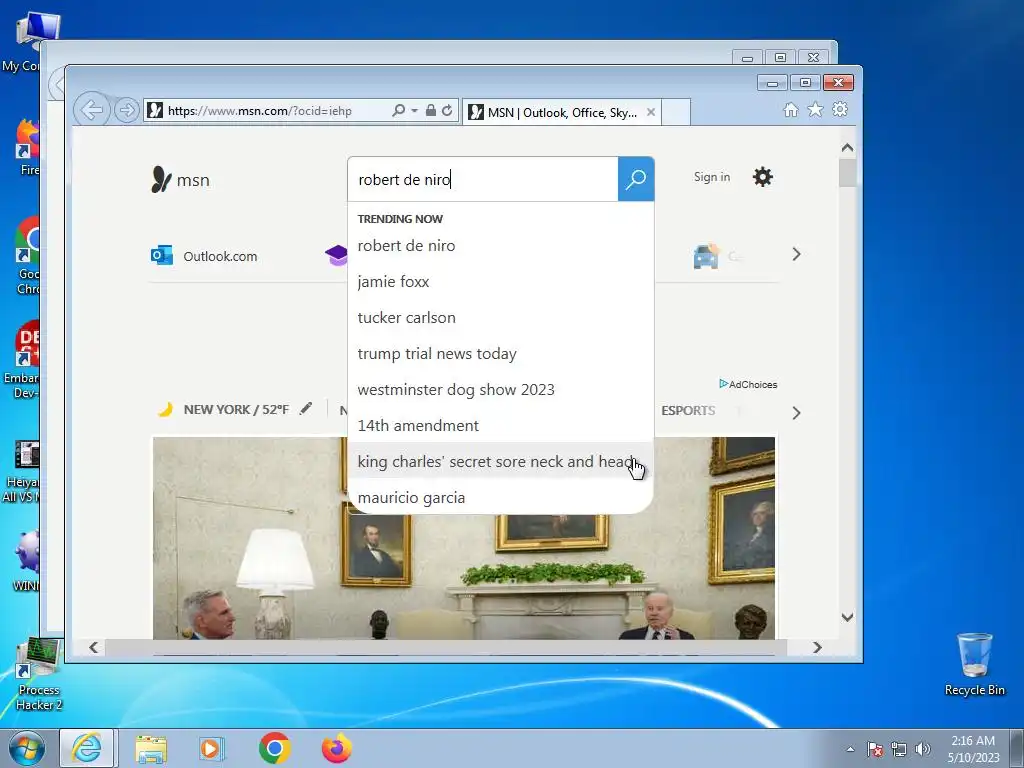Expand shortcuts row with right chevron

(x=796, y=254)
